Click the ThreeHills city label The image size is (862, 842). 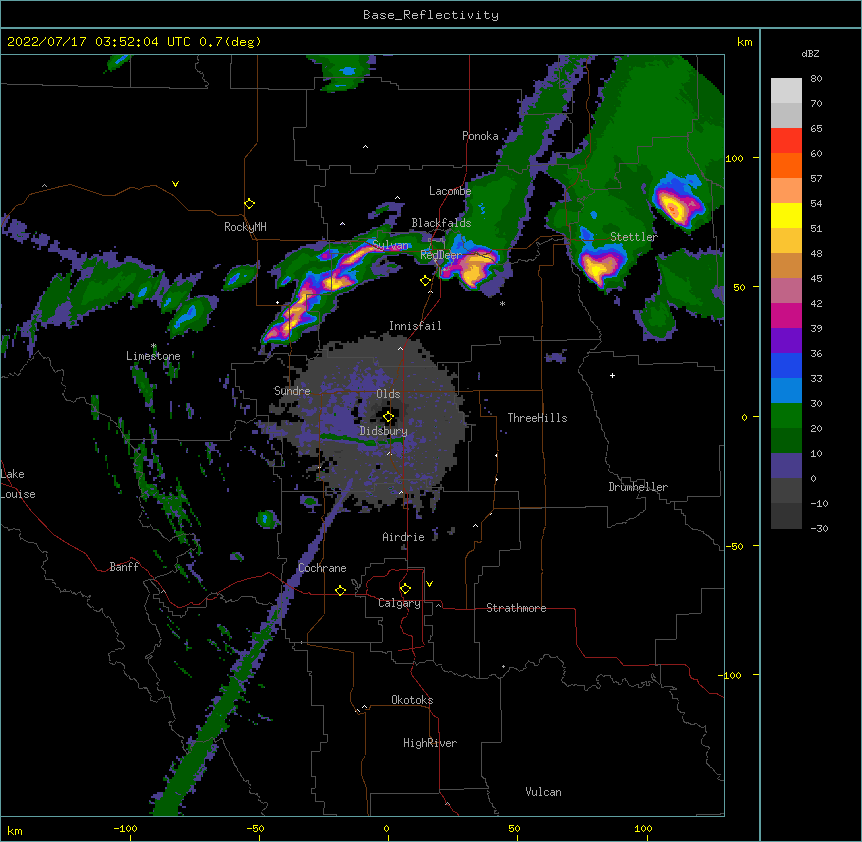pos(537,418)
